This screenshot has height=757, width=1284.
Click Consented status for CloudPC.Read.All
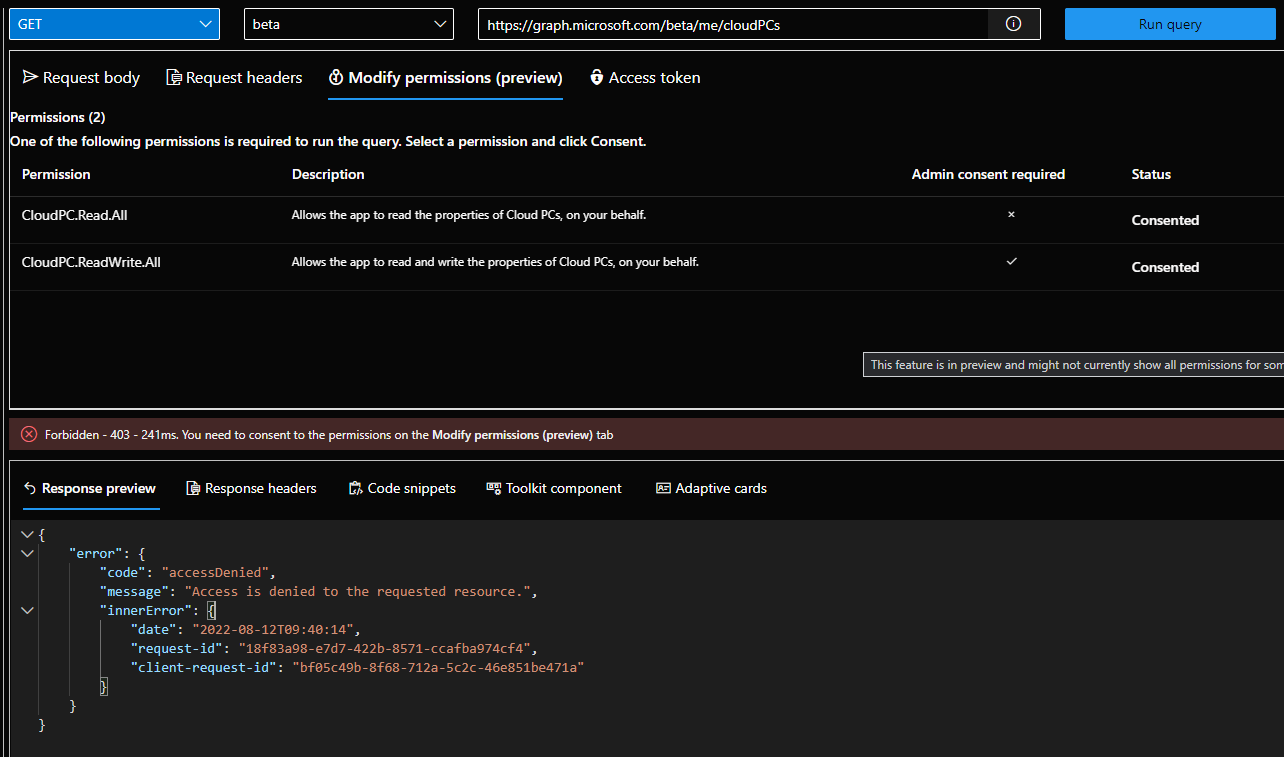coord(1165,220)
